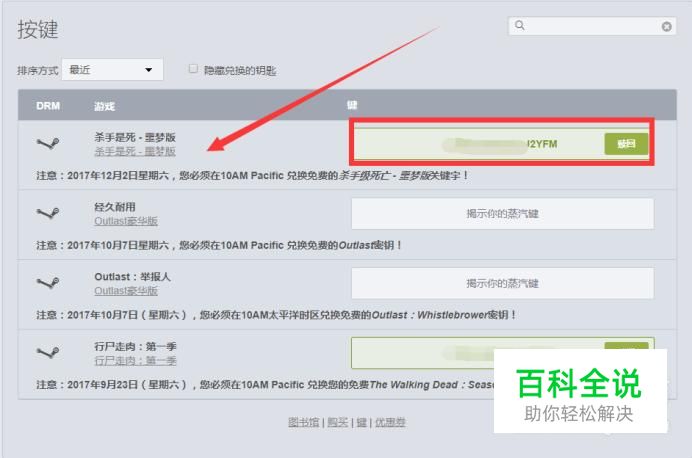The image size is (692, 458).
Task: Open Outlast豪华版 link under Outlast:举报人
Action: (126, 290)
